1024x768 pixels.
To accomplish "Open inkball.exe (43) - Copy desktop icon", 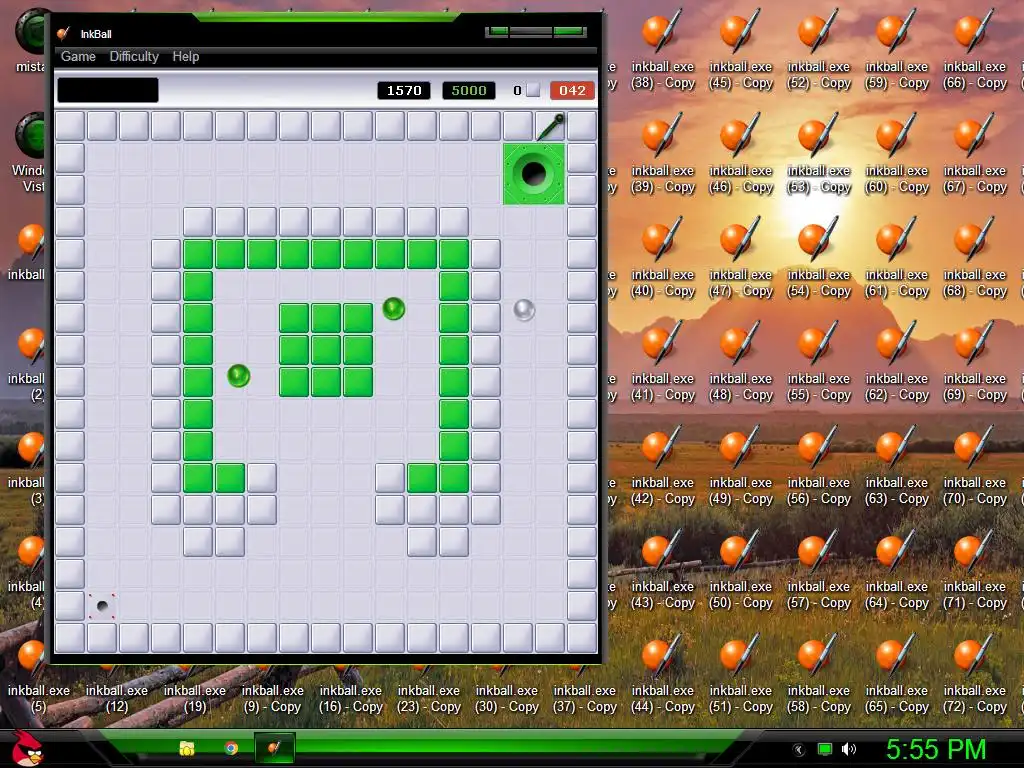I will point(662,570).
